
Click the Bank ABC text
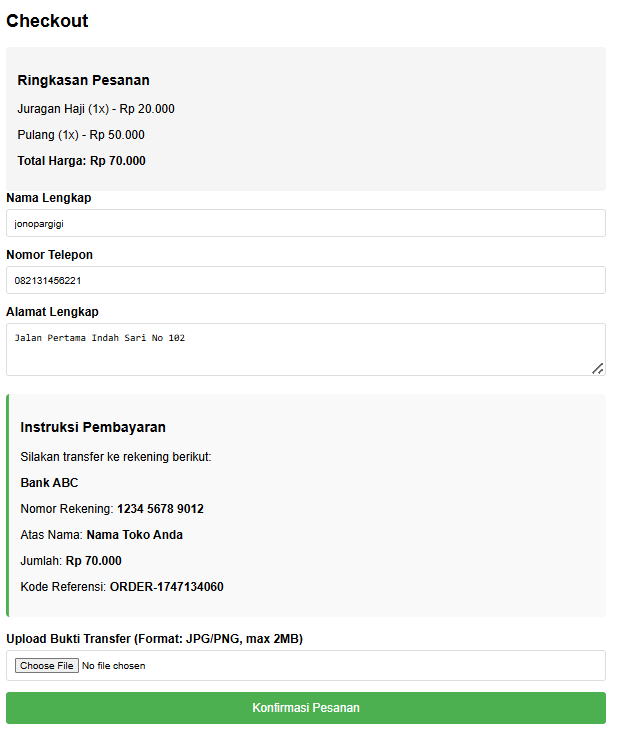pyautogui.click(x=49, y=483)
